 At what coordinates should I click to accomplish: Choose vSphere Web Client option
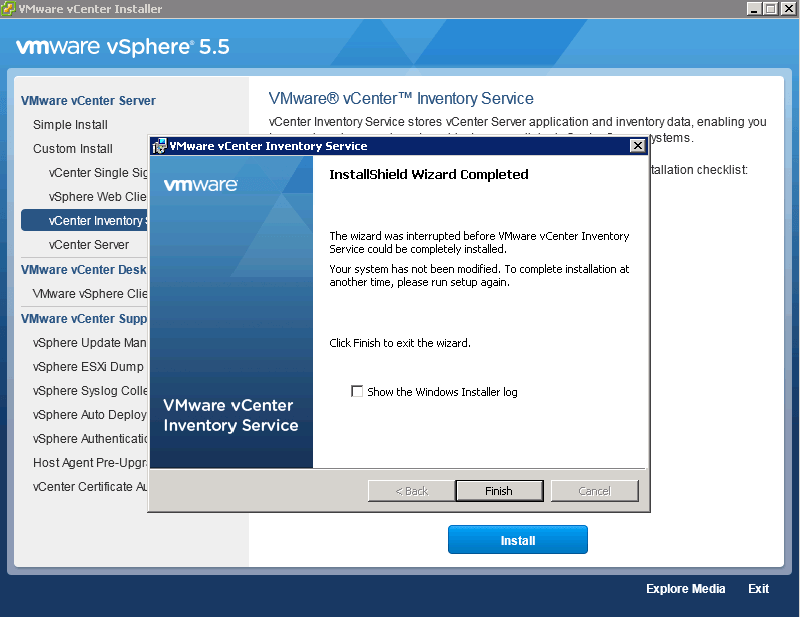point(98,196)
